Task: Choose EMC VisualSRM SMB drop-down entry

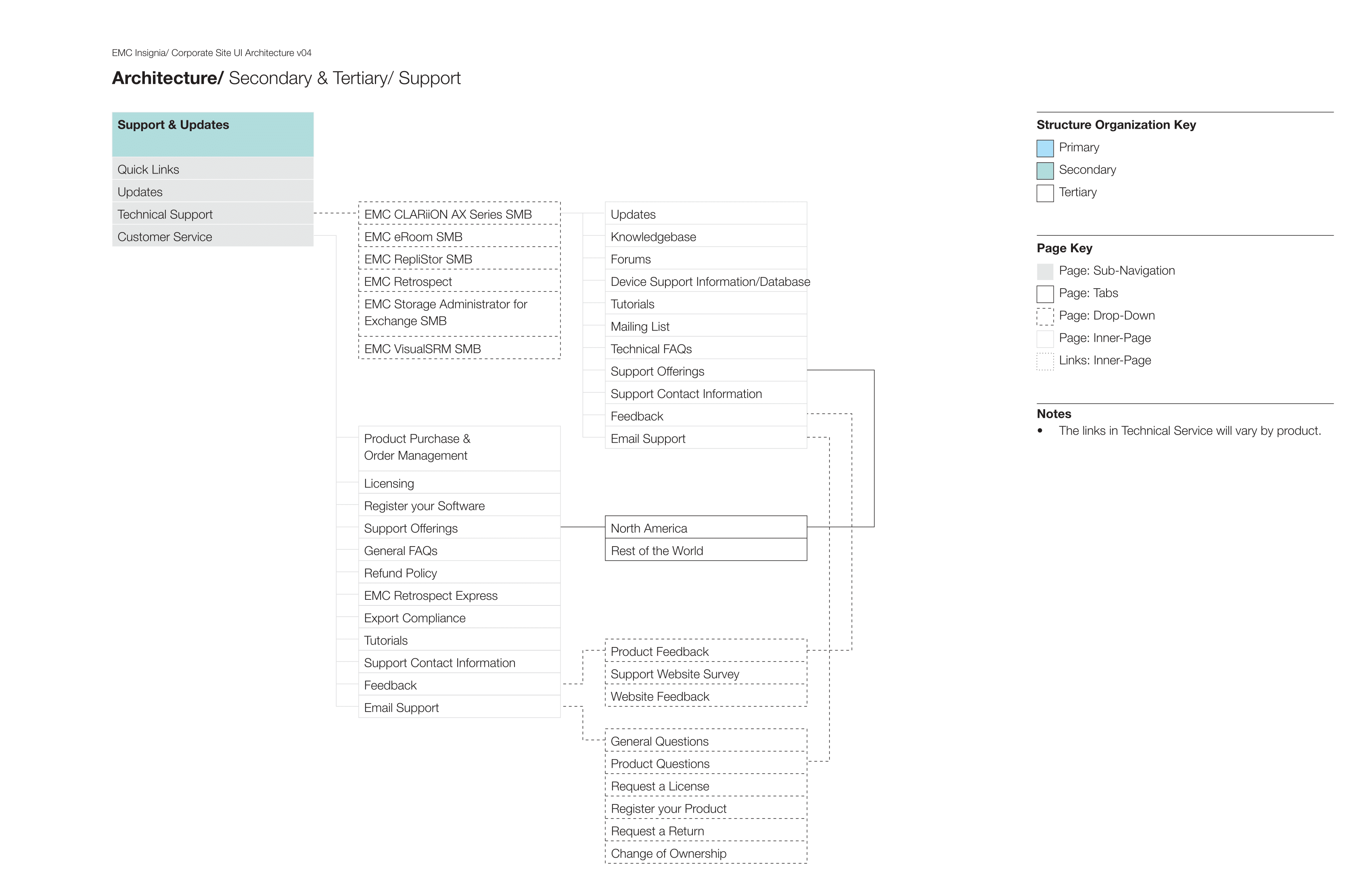Action: pyautogui.click(x=460, y=348)
